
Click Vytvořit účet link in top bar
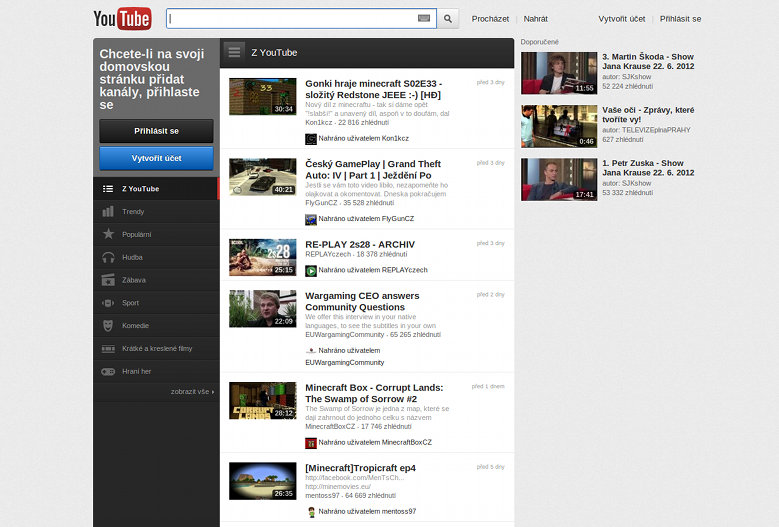click(x=622, y=19)
